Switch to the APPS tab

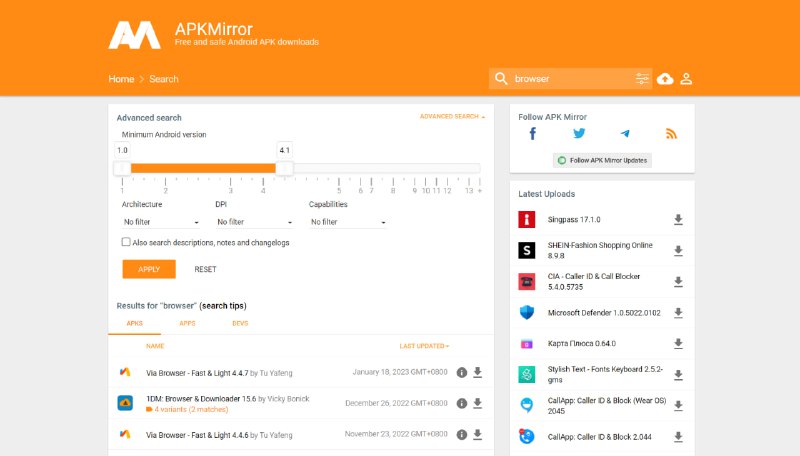pos(187,323)
